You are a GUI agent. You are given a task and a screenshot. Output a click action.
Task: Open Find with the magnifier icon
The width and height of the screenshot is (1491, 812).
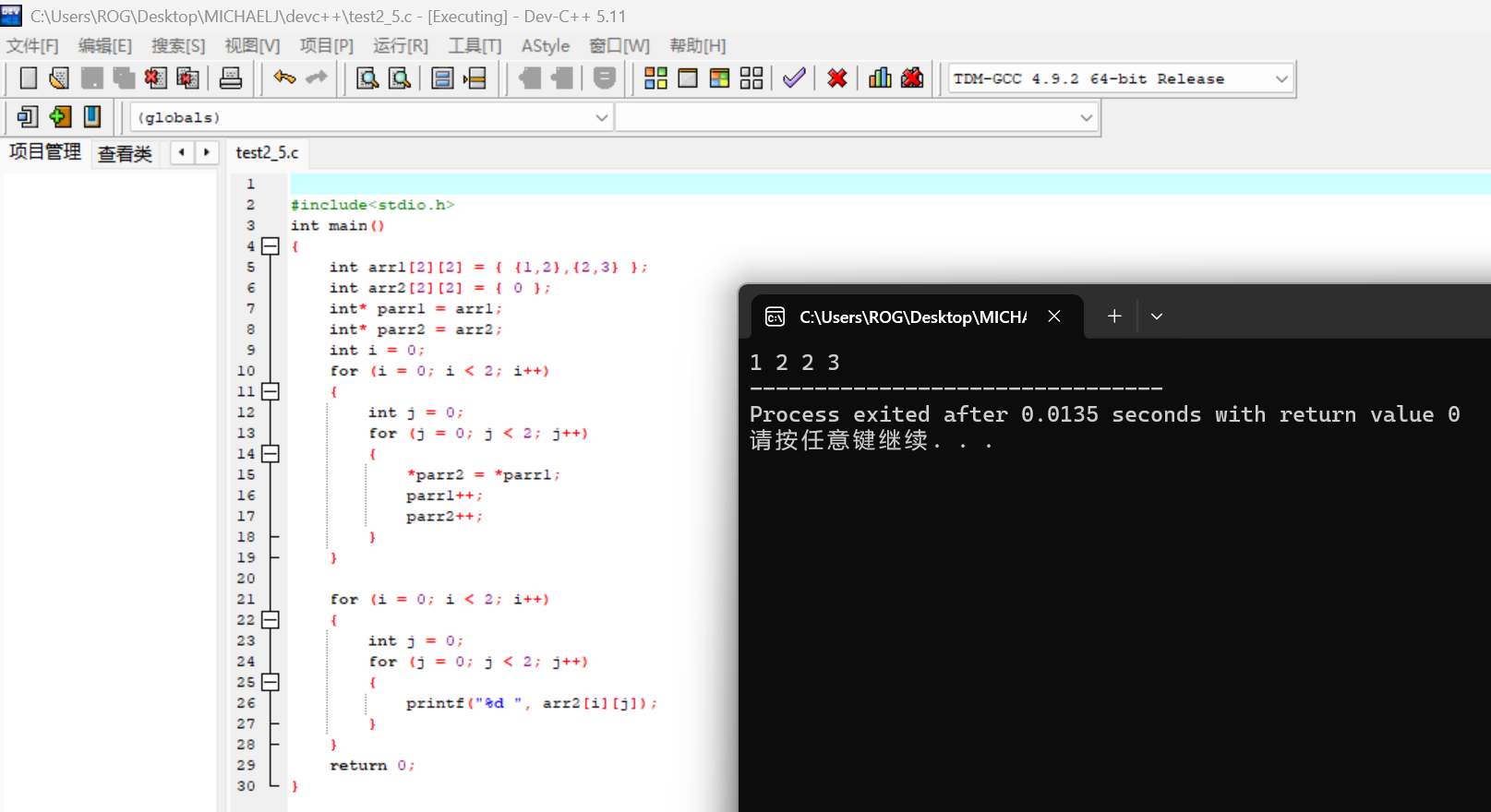tap(367, 78)
